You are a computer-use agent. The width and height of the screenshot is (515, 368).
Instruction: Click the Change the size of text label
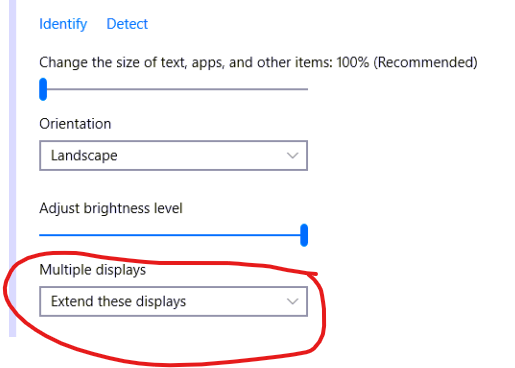pos(186,62)
